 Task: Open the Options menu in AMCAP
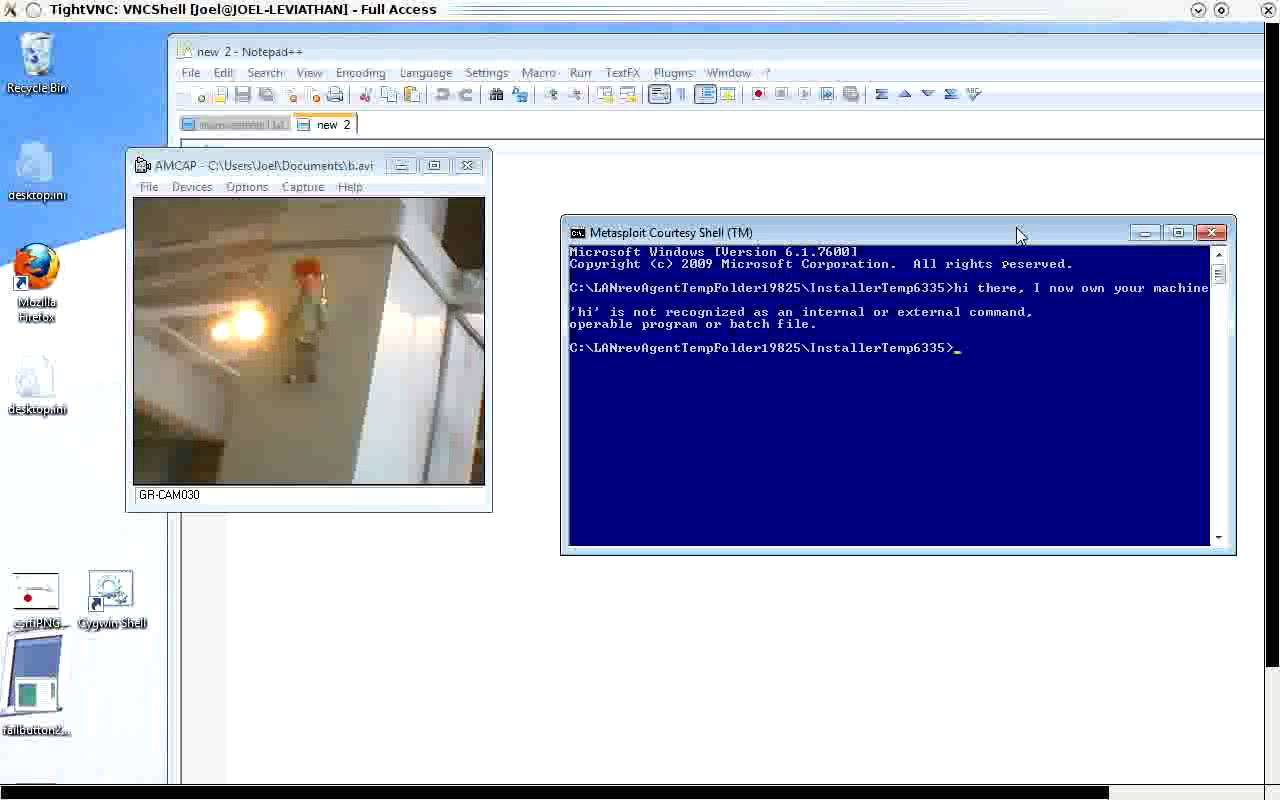click(x=247, y=187)
